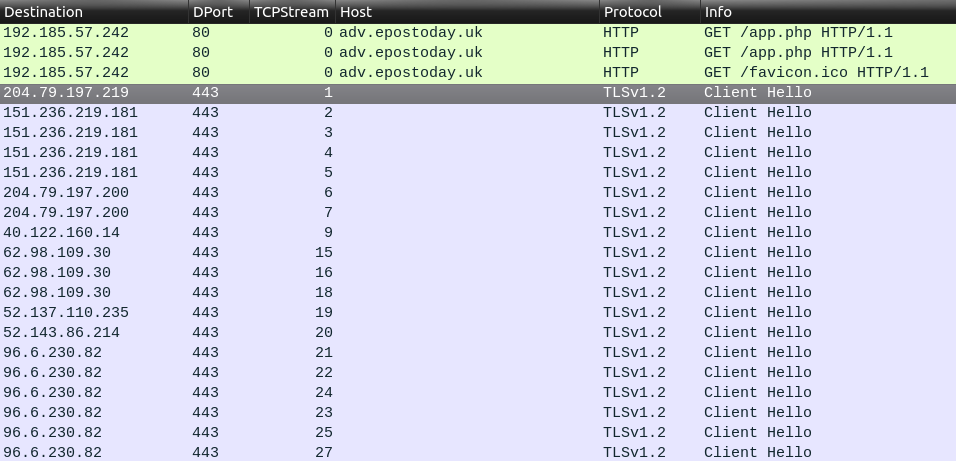The width and height of the screenshot is (956, 461).
Task: Sort by the Destination column header
Action: click(x=47, y=12)
